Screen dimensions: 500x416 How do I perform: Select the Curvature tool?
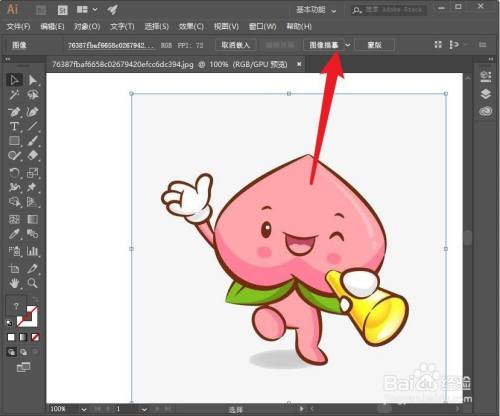coord(33,112)
